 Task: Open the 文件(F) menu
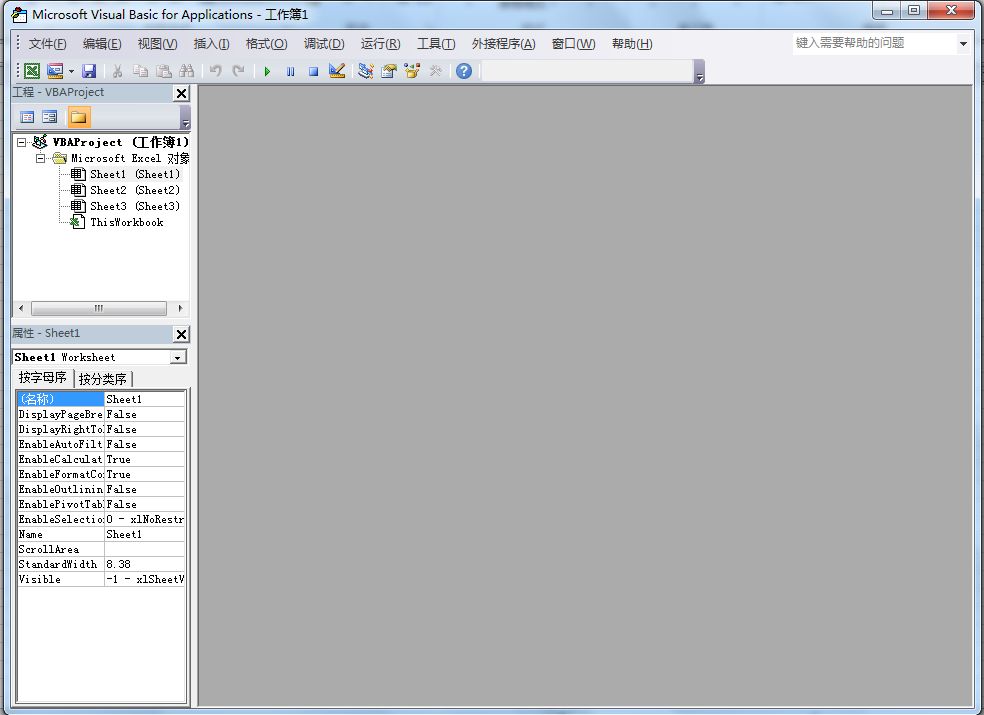47,44
